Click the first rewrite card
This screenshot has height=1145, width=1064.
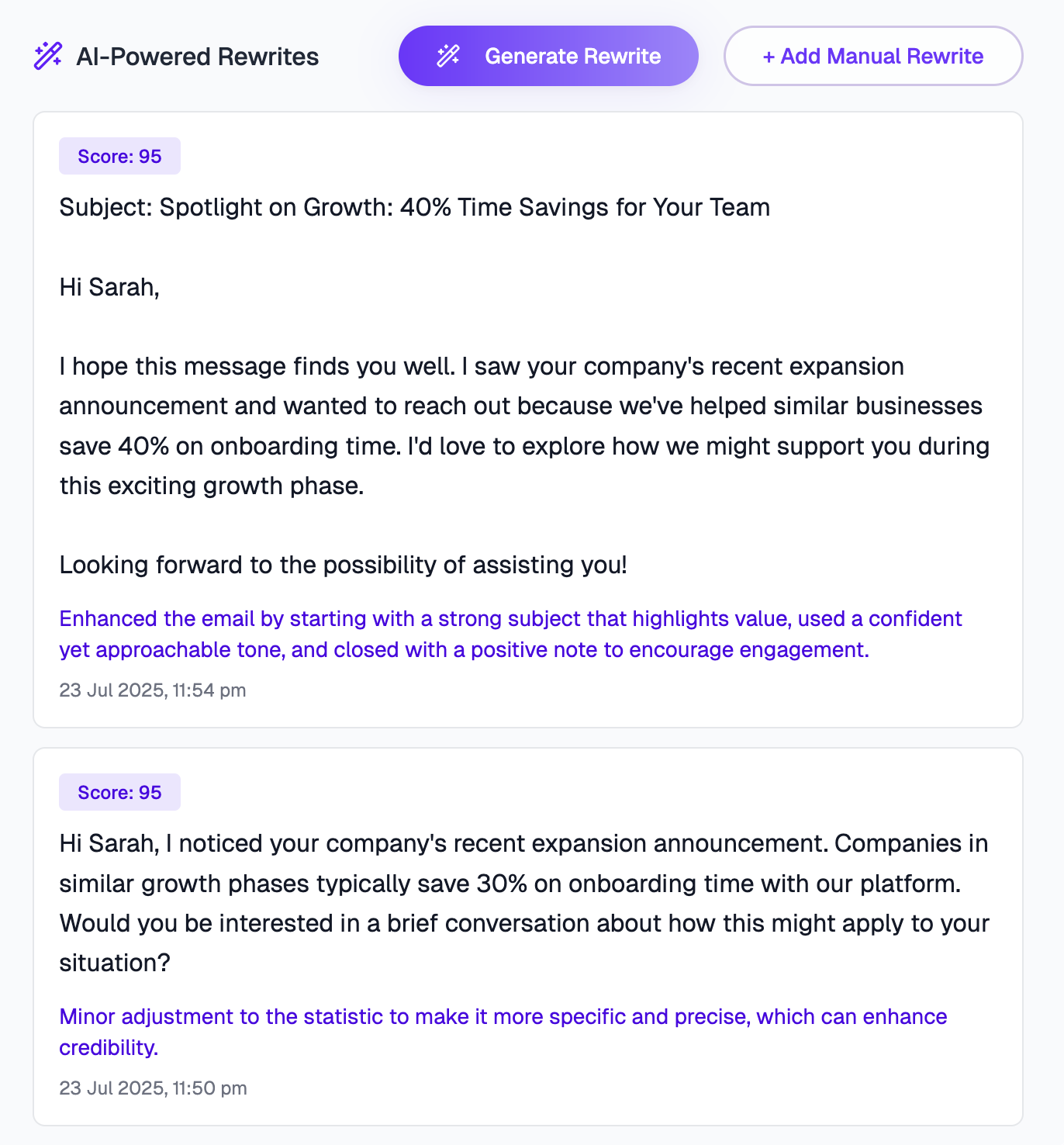coord(532,419)
